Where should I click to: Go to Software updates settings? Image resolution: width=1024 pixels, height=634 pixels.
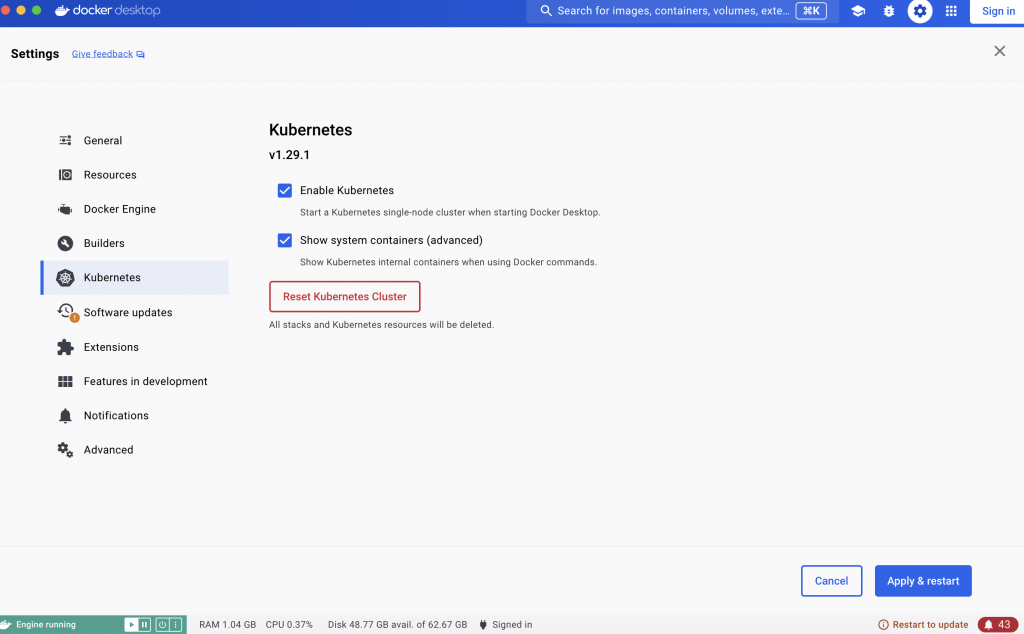(127, 312)
